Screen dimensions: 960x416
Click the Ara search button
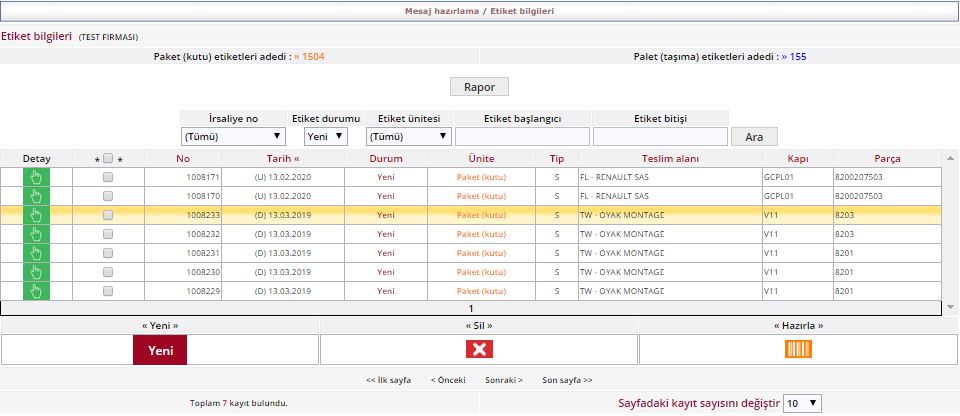tap(754, 136)
